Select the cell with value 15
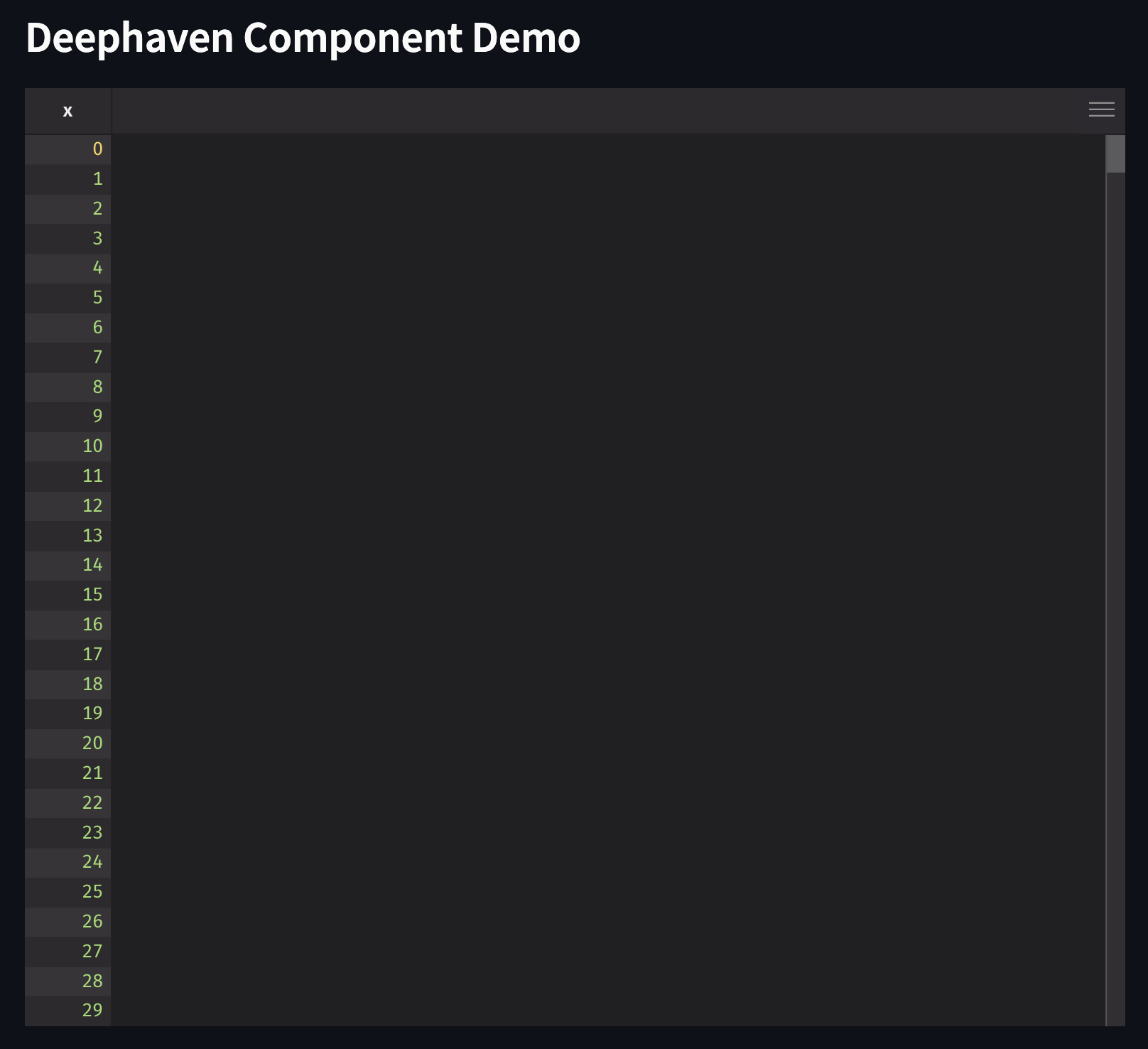1148x1049 pixels. click(68, 595)
